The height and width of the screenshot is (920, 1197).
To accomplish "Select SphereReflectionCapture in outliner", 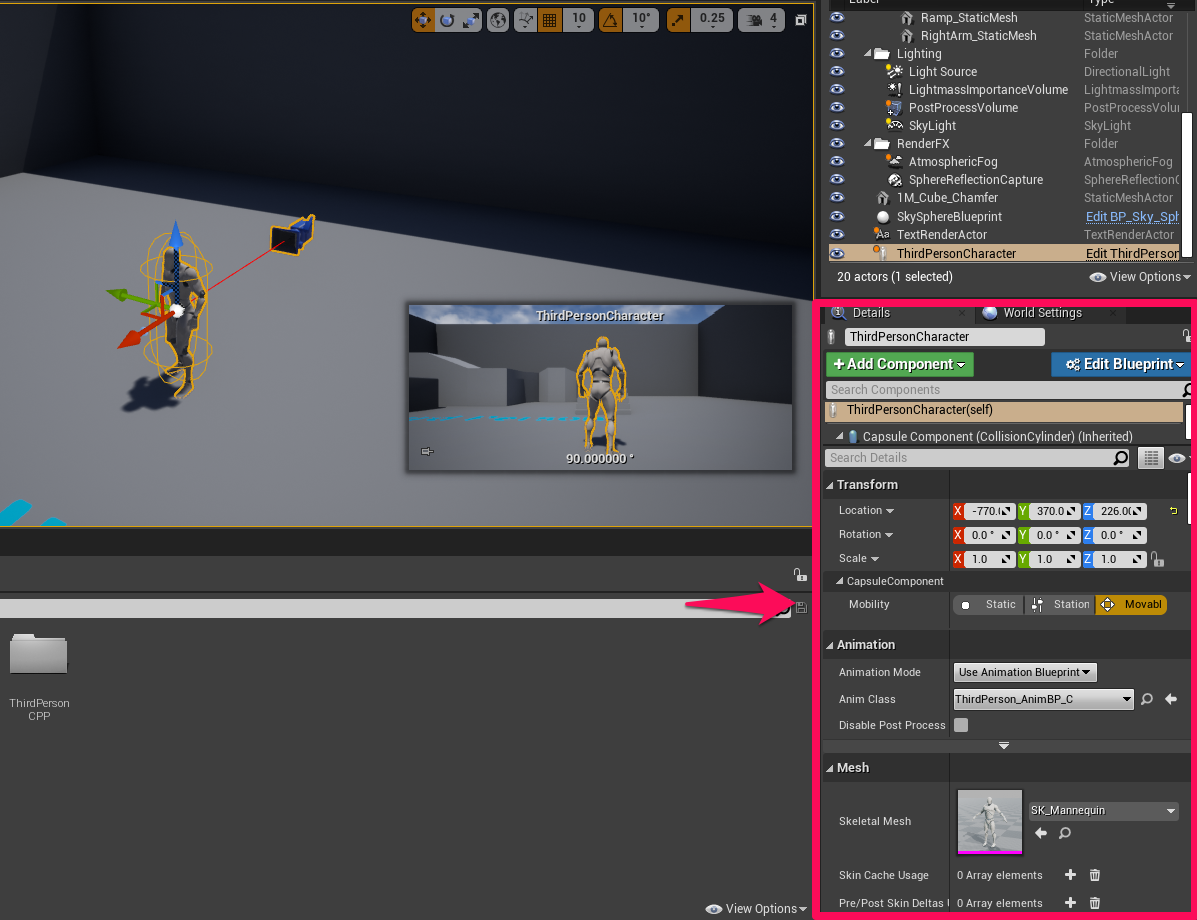I will pos(976,179).
